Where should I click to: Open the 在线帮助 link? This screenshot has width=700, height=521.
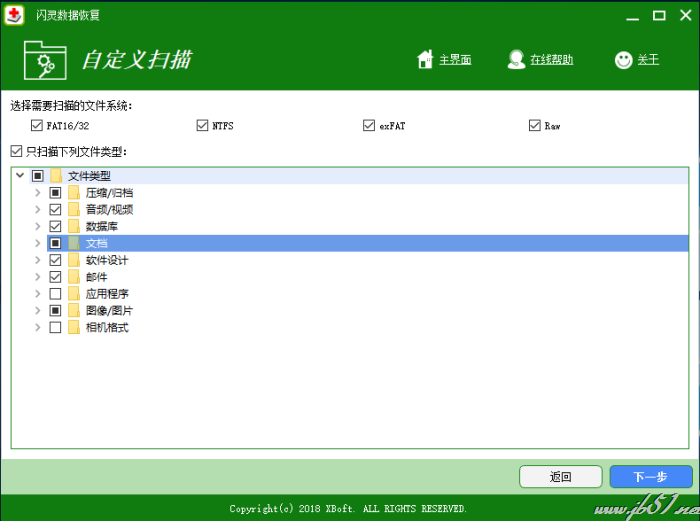pyautogui.click(x=552, y=60)
